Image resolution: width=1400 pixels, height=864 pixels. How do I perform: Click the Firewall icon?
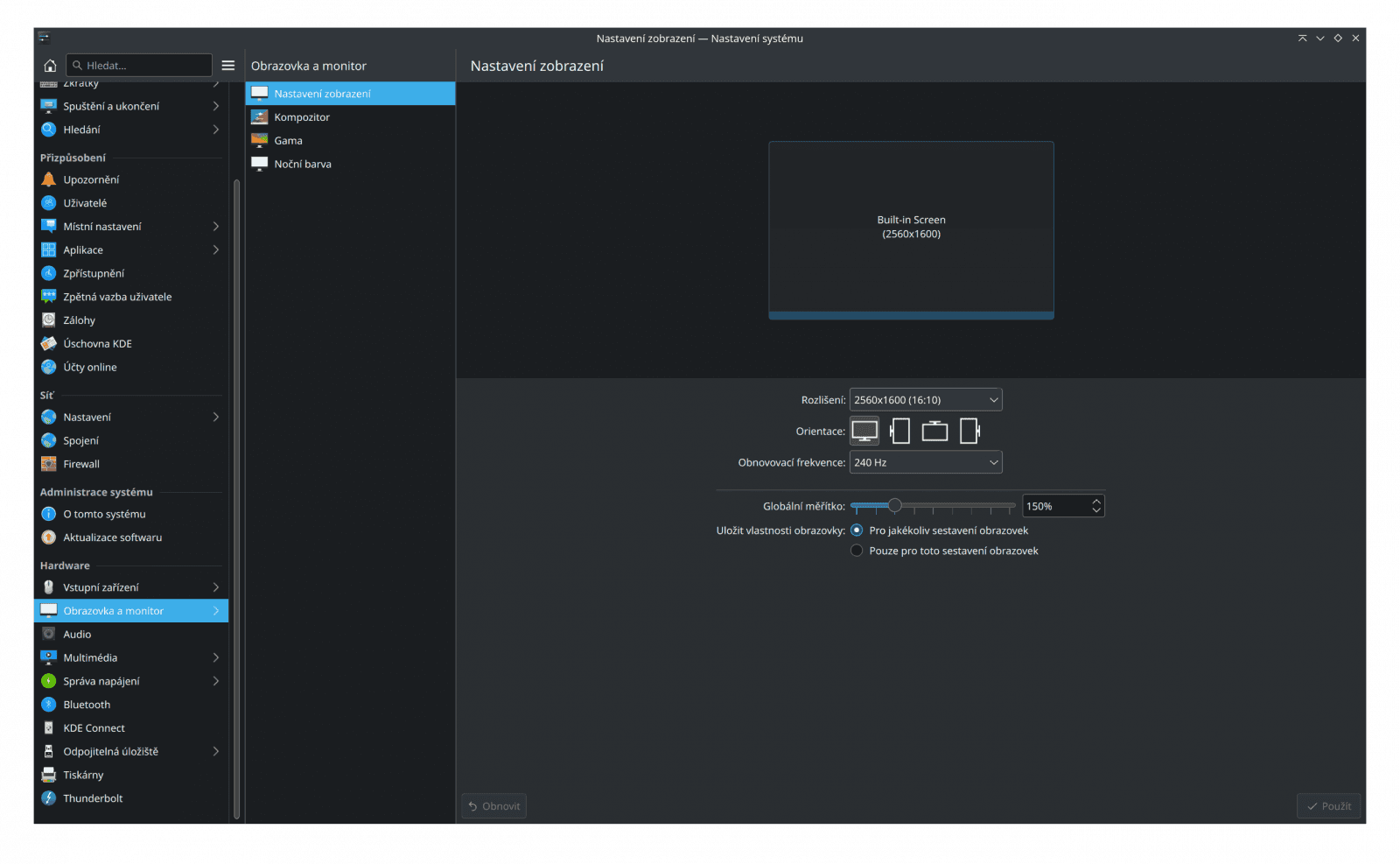pos(49,464)
